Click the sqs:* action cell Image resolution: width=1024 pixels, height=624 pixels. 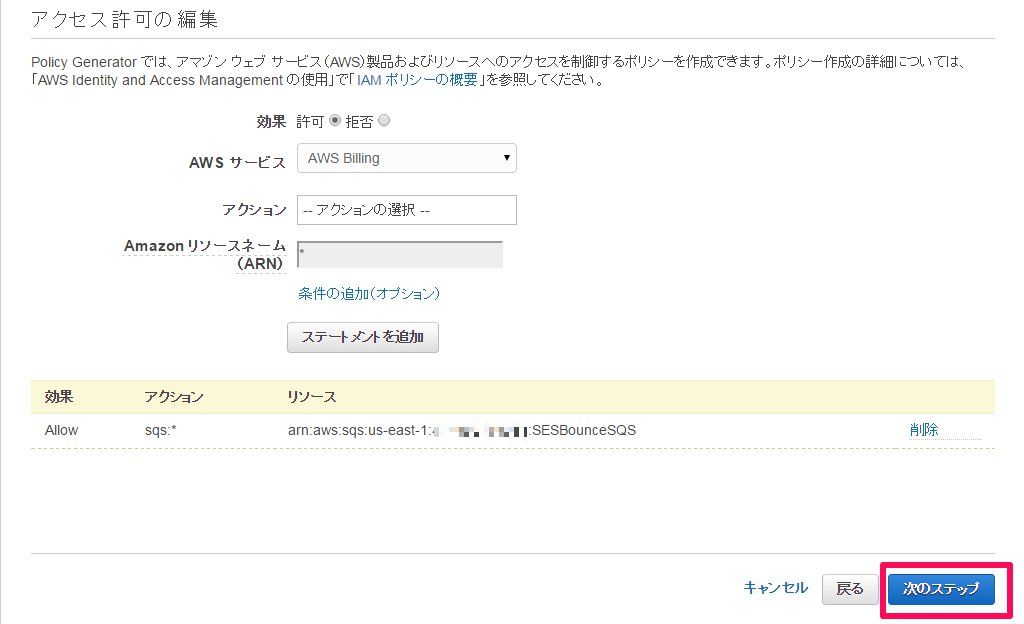click(161, 430)
